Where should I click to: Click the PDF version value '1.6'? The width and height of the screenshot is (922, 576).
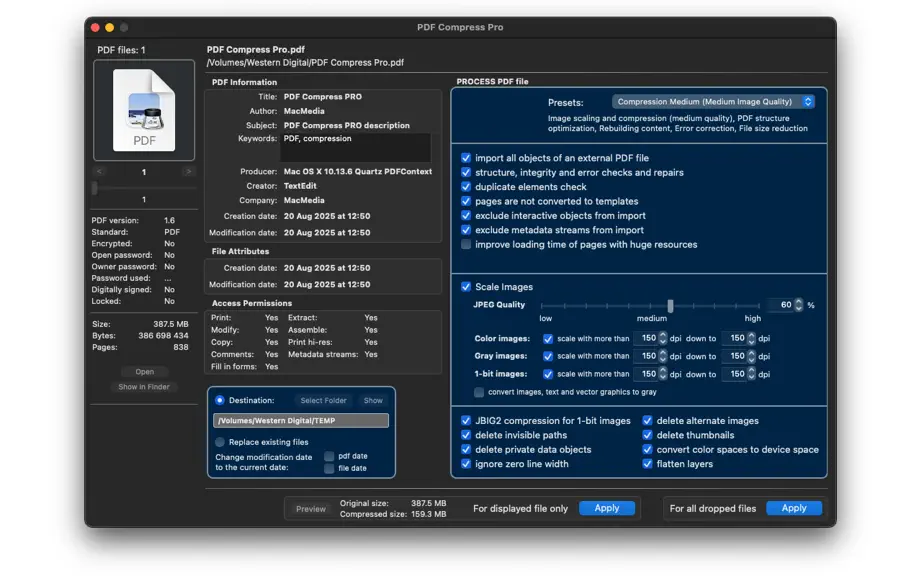(169, 220)
